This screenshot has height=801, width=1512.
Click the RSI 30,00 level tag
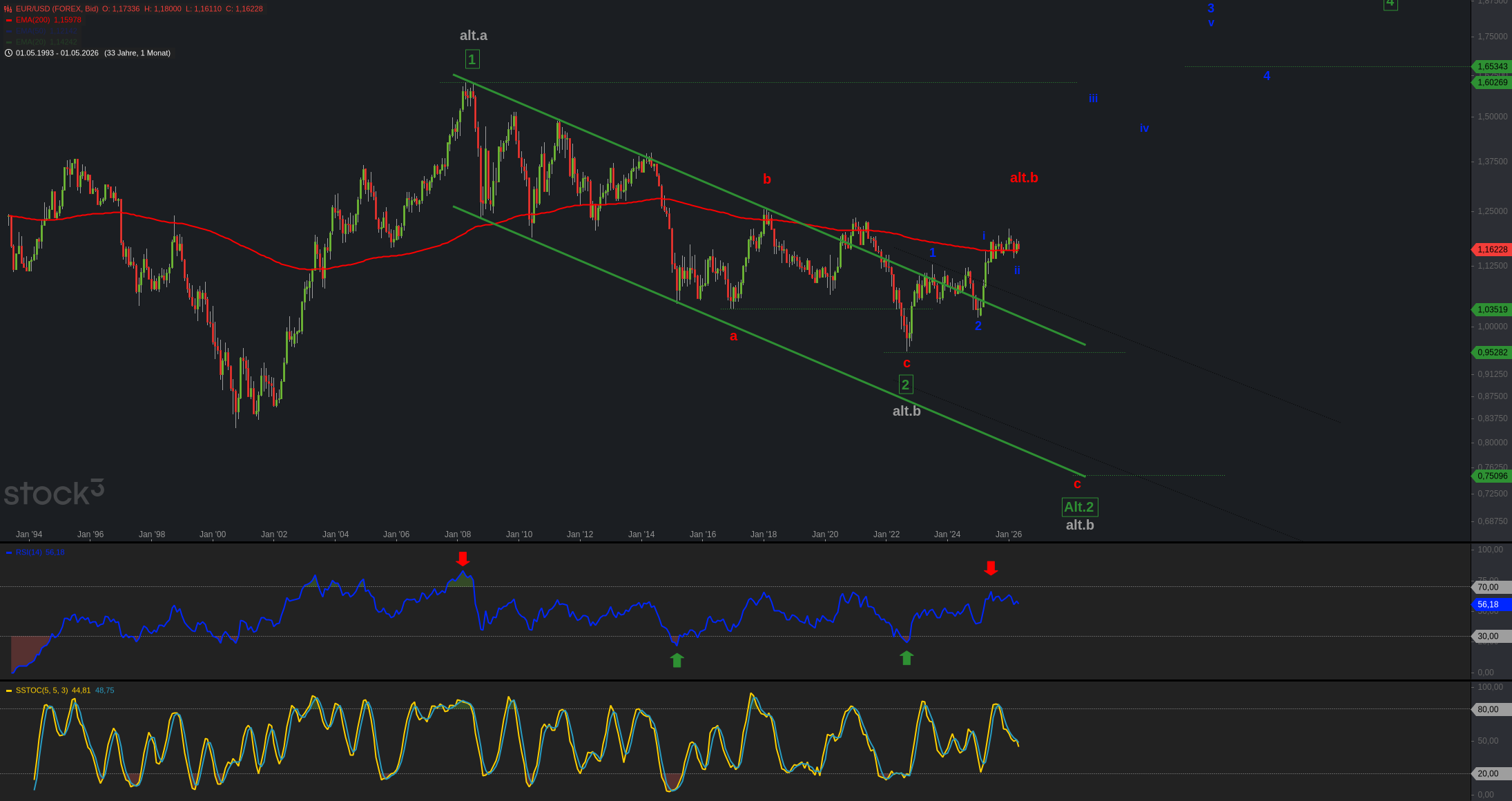click(1491, 637)
